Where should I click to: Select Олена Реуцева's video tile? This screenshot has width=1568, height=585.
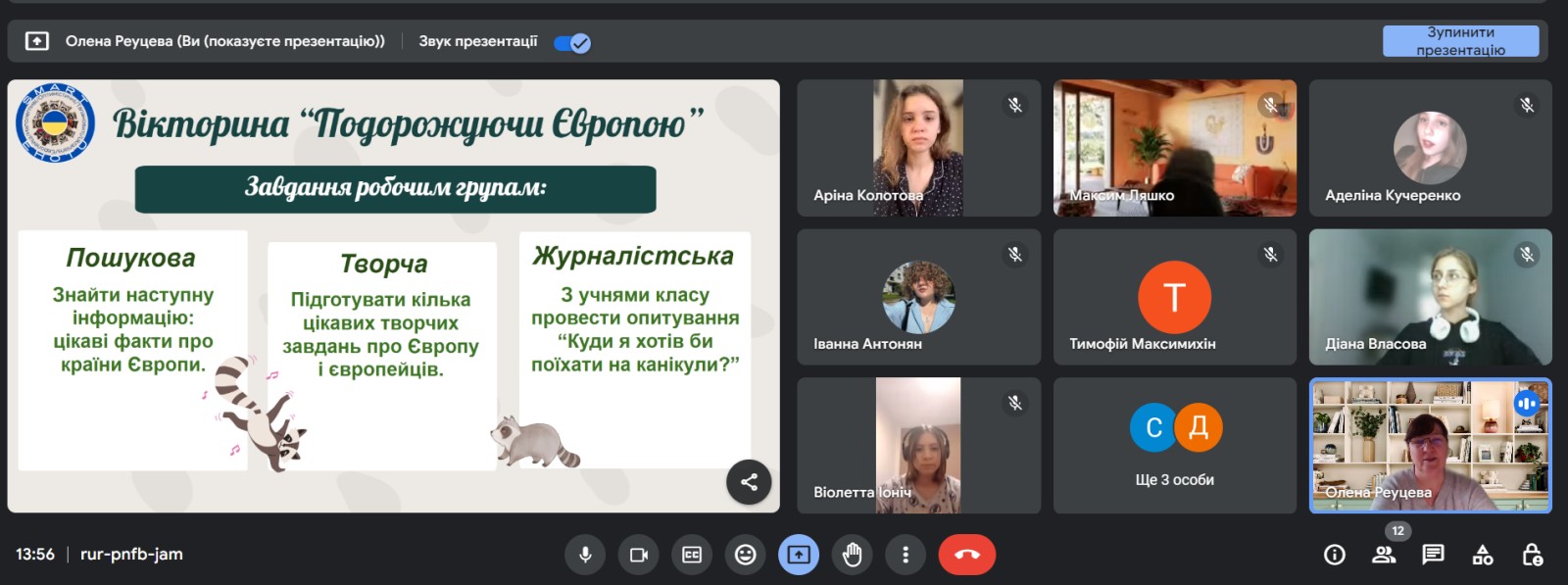pyautogui.click(x=1430, y=445)
